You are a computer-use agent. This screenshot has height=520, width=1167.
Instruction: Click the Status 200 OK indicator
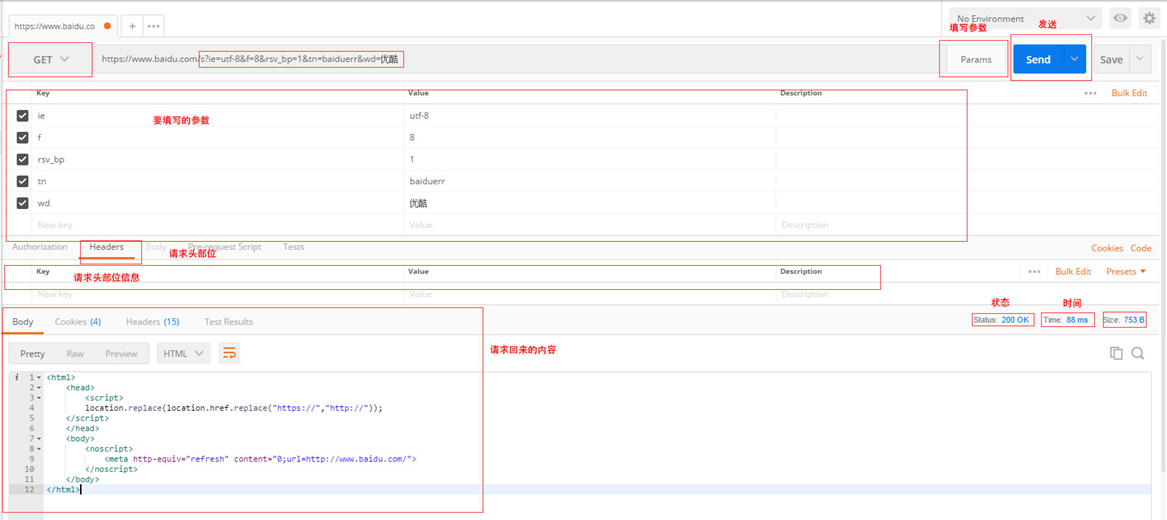click(1002, 320)
